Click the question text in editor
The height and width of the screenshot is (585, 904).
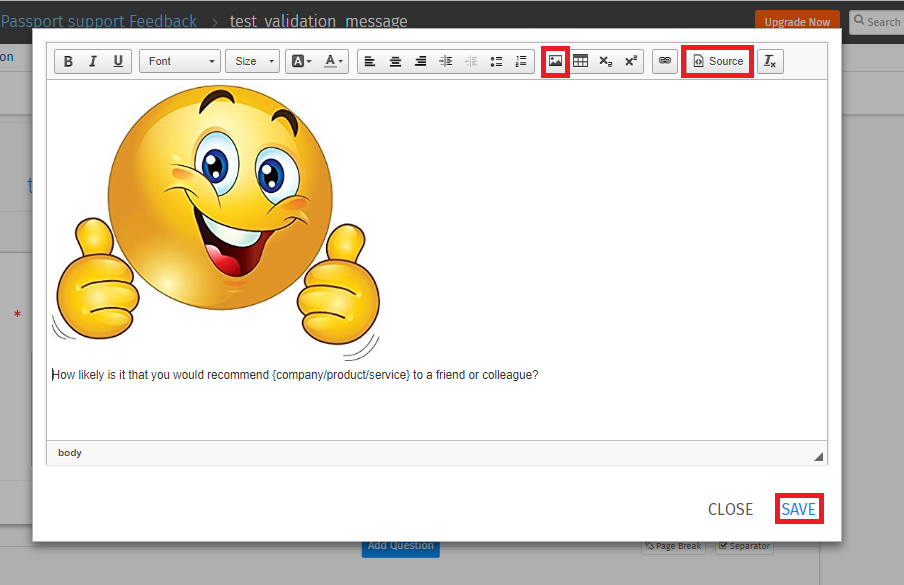[x=295, y=376]
